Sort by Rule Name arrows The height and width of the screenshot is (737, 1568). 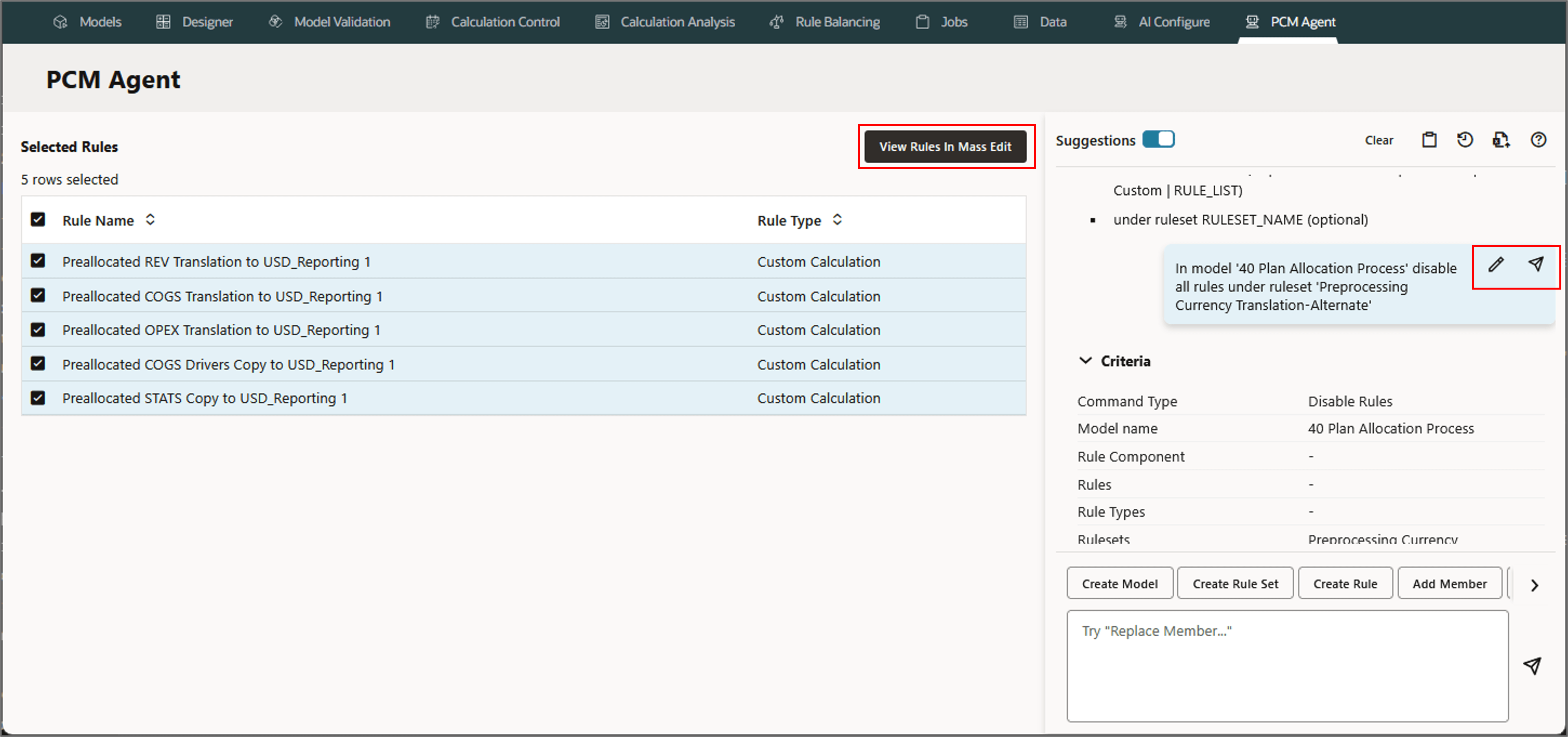tap(150, 220)
